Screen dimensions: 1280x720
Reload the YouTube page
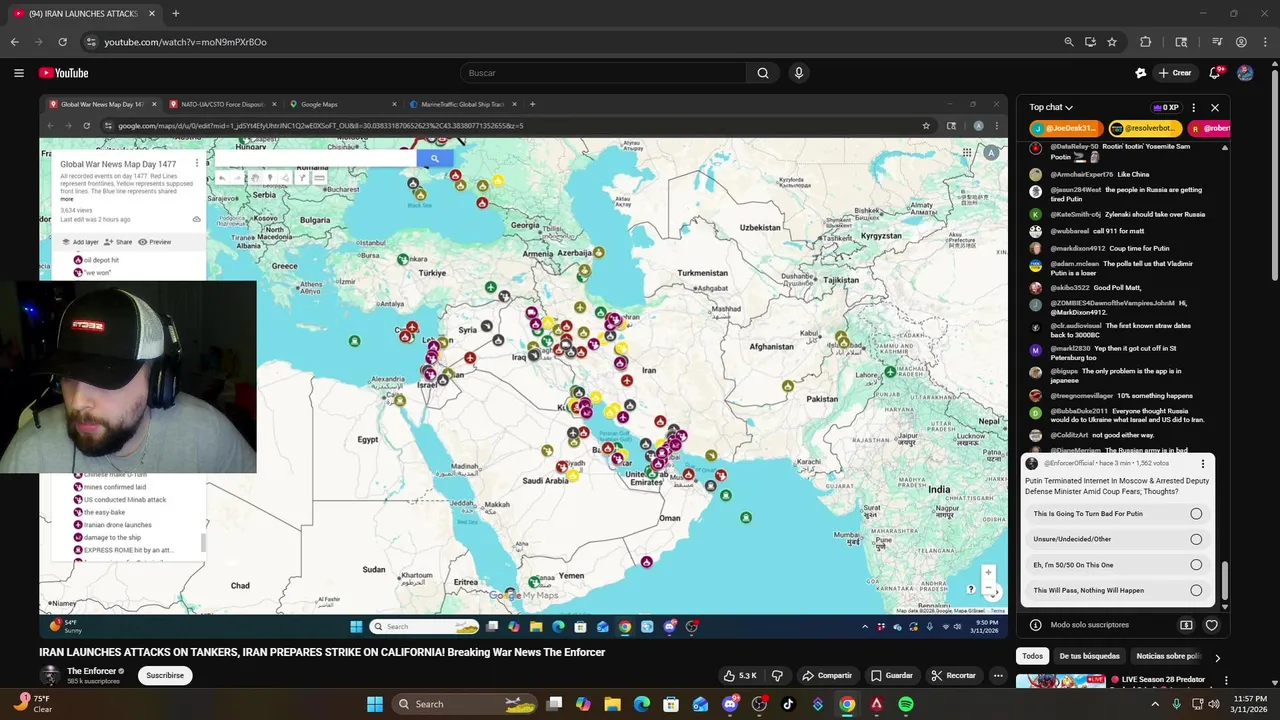coord(62,42)
